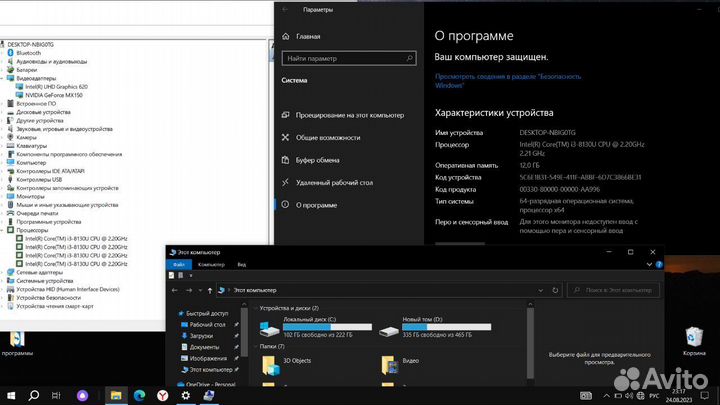Select the Батареи battery icon
The height and width of the screenshot is (405, 720).
point(11,70)
